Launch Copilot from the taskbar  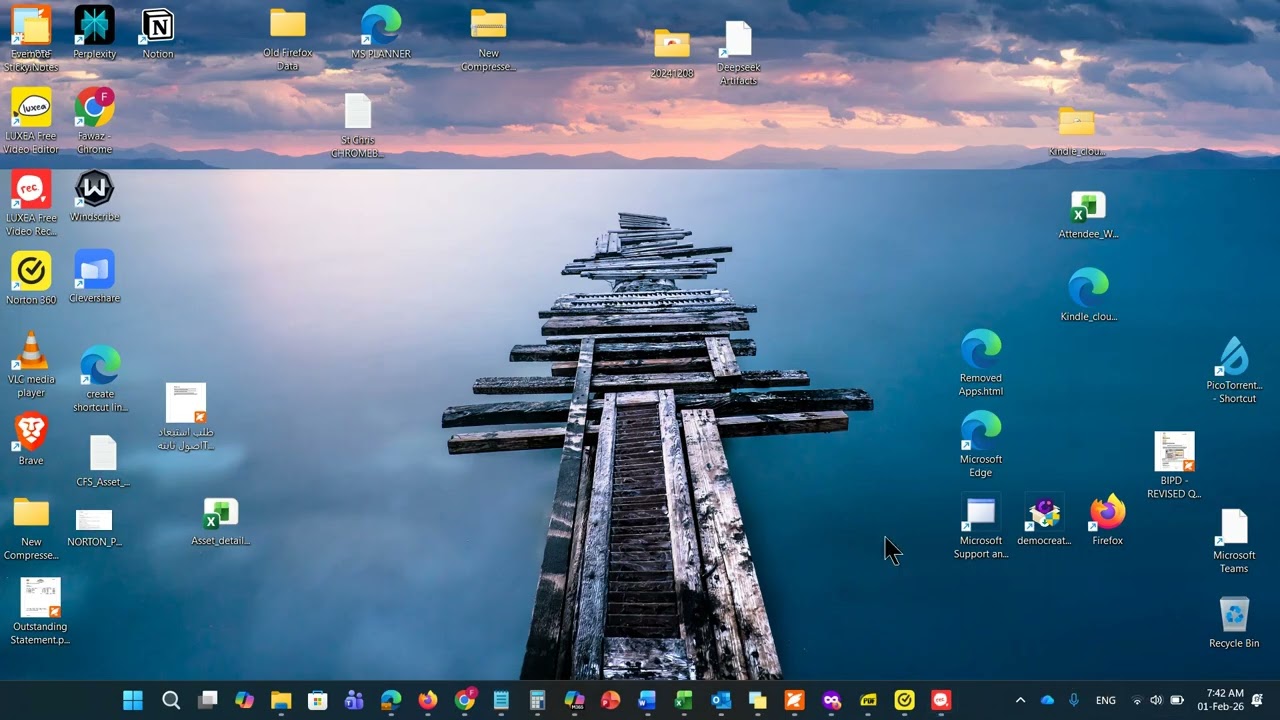coord(245,701)
